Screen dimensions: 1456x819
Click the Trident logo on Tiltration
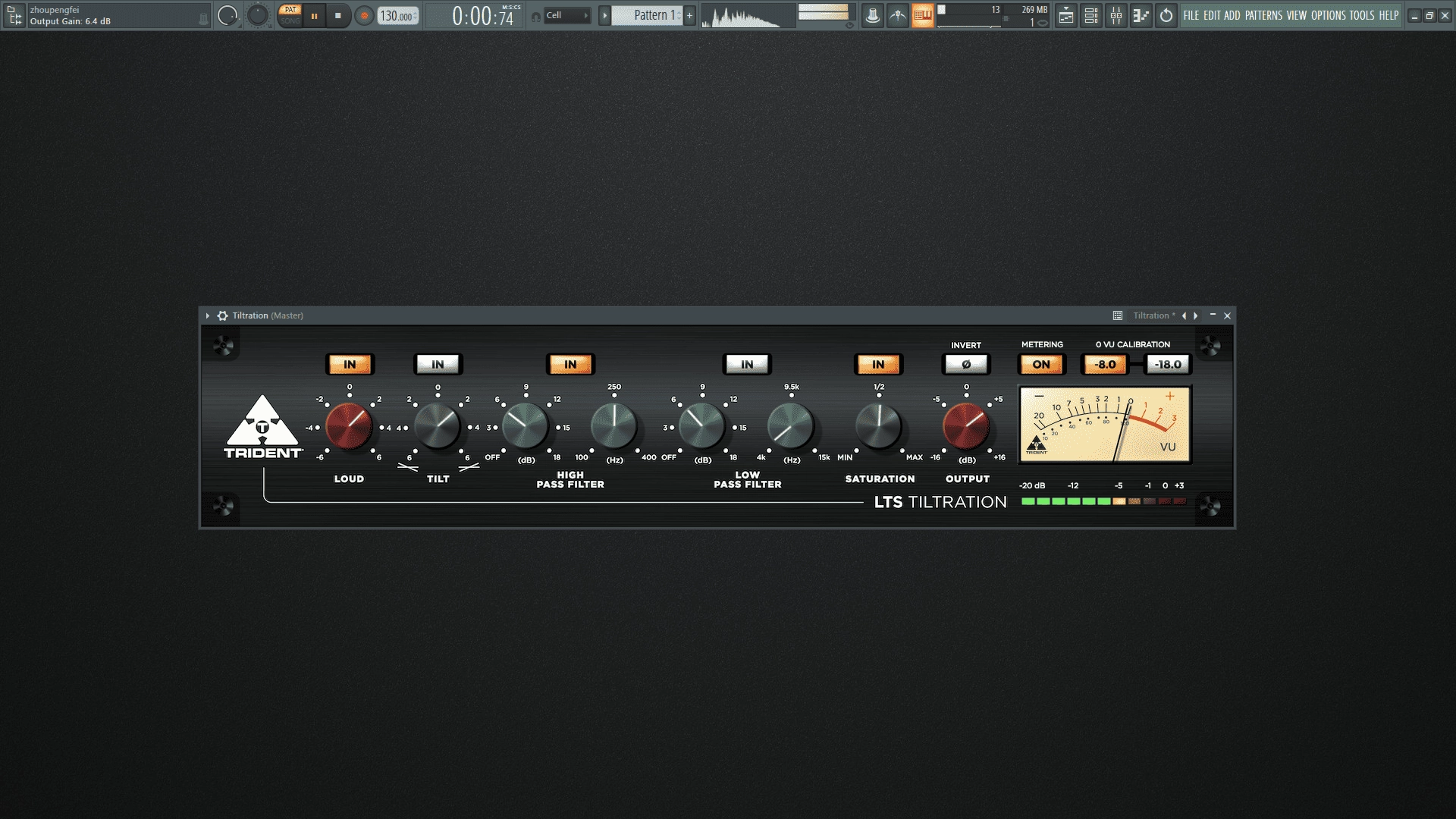pyautogui.click(x=262, y=427)
